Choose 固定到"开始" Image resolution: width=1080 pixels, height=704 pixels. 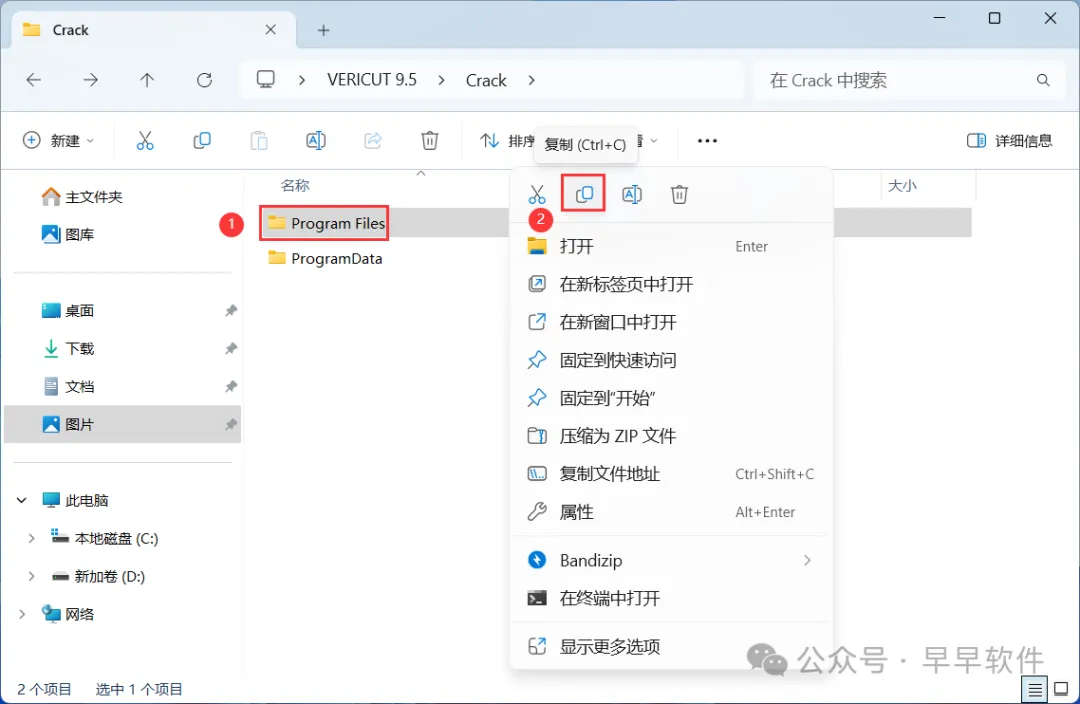click(672, 398)
